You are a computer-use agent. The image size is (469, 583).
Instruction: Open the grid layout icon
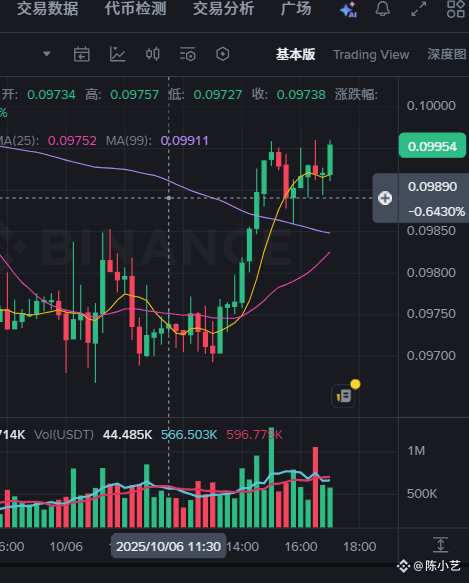click(x=456, y=9)
